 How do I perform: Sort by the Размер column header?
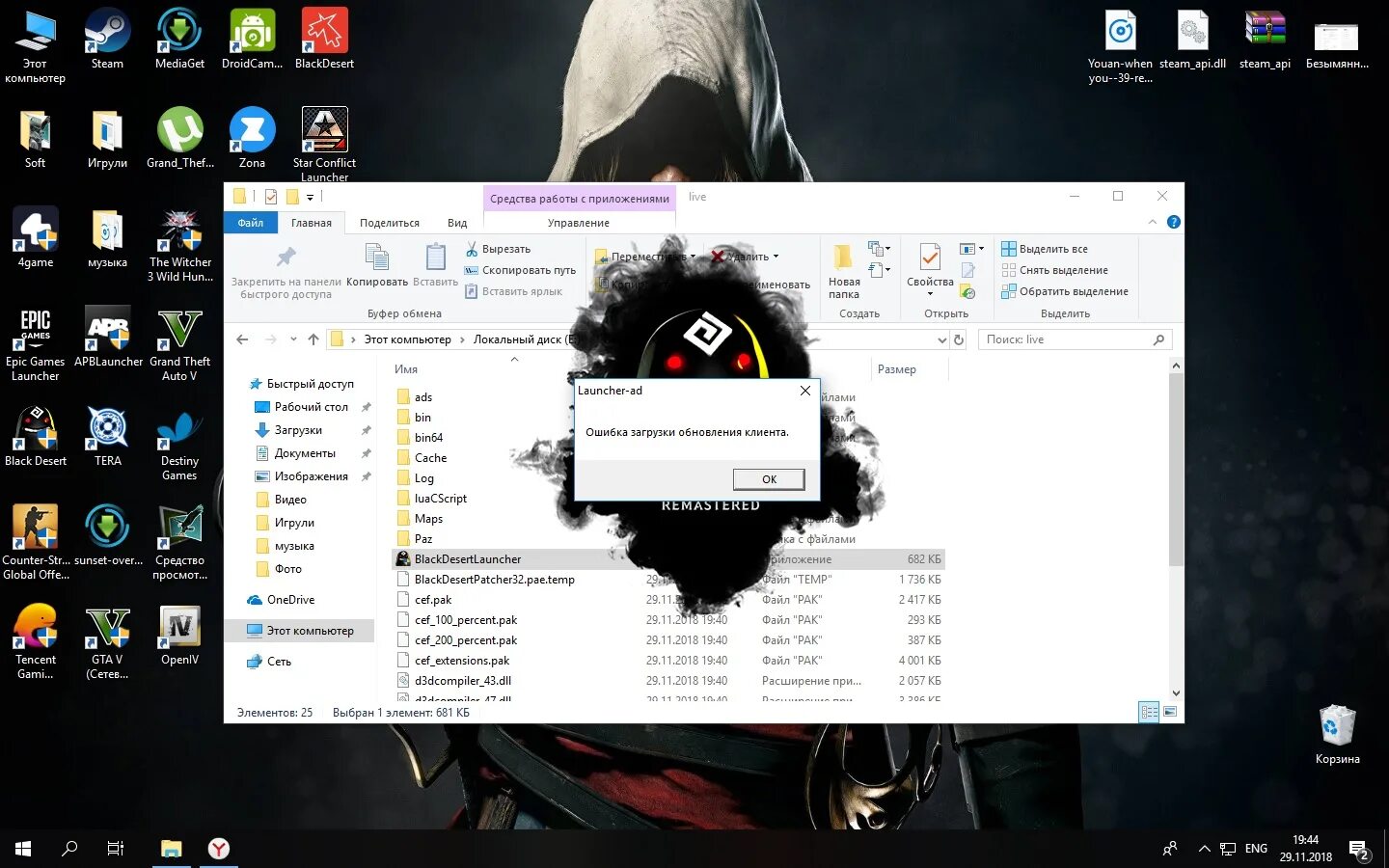(897, 369)
